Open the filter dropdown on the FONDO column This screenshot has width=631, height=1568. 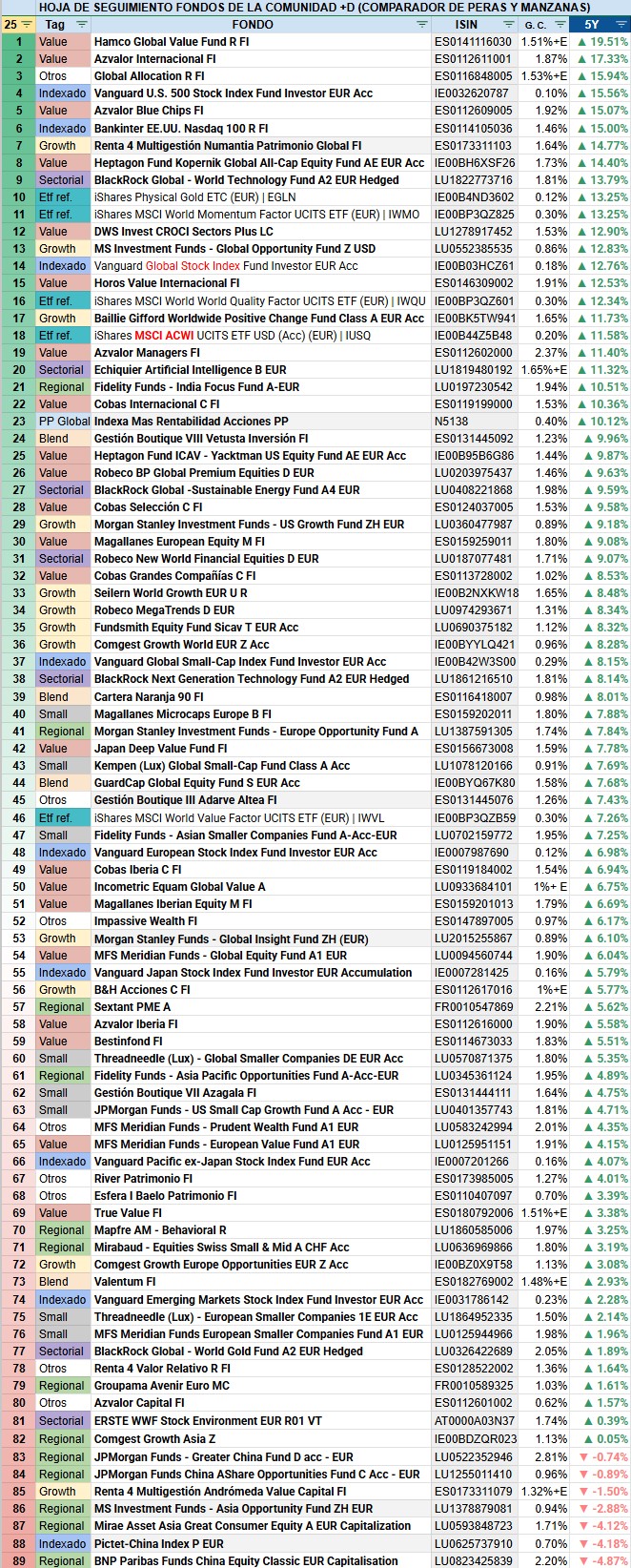click(x=420, y=25)
